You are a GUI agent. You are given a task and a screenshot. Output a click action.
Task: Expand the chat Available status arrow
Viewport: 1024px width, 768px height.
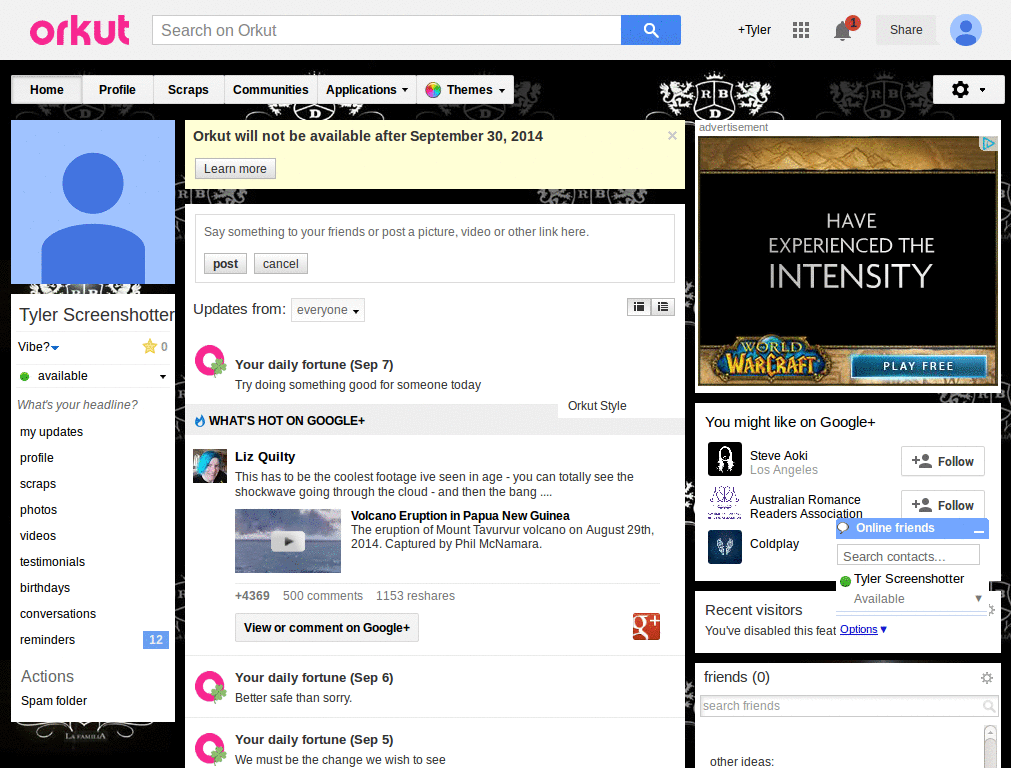point(978,598)
